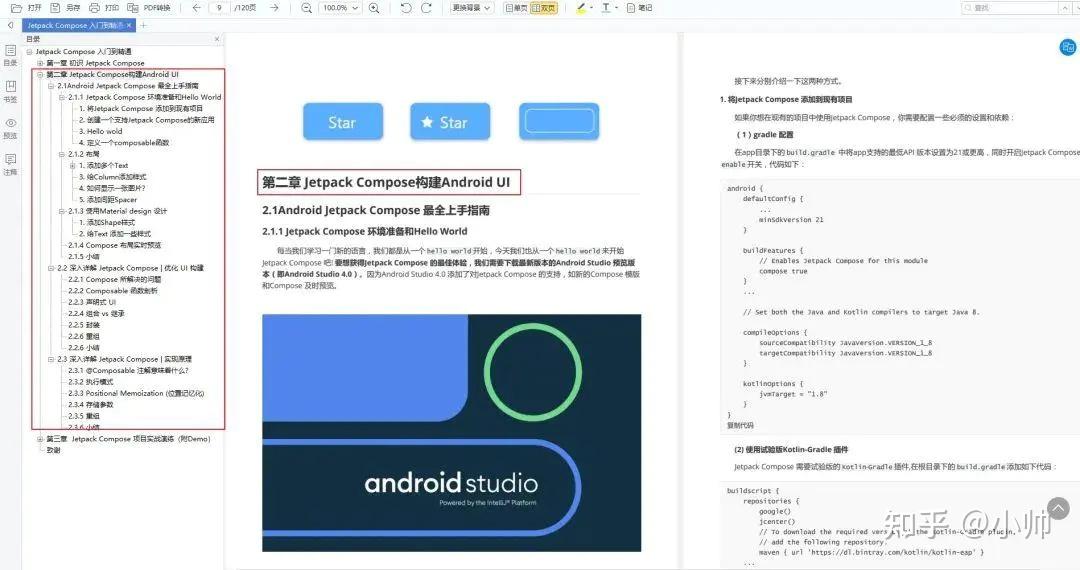The image size is (1080, 570).
Task: Click the 打印 (Print) printer icon
Action: pyautogui.click(x=94, y=8)
